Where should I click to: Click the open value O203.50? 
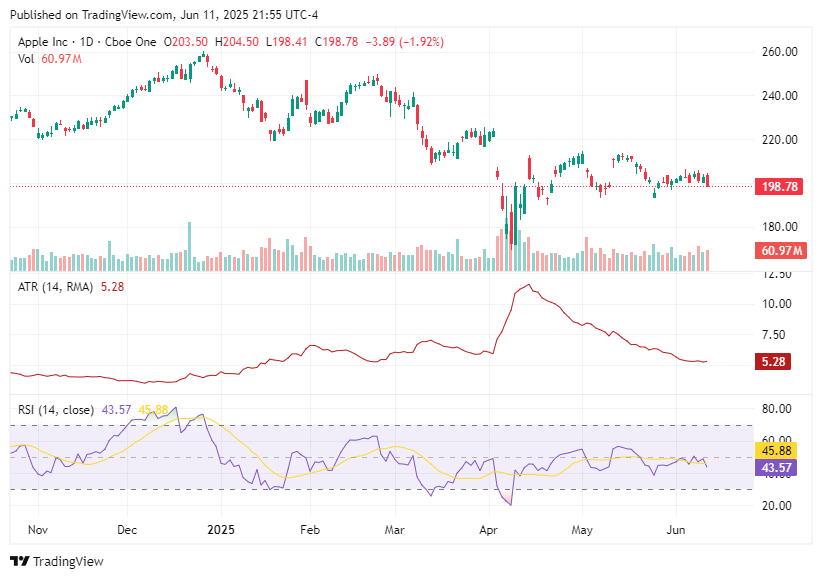pyautogui.click(x=186, y=42)
